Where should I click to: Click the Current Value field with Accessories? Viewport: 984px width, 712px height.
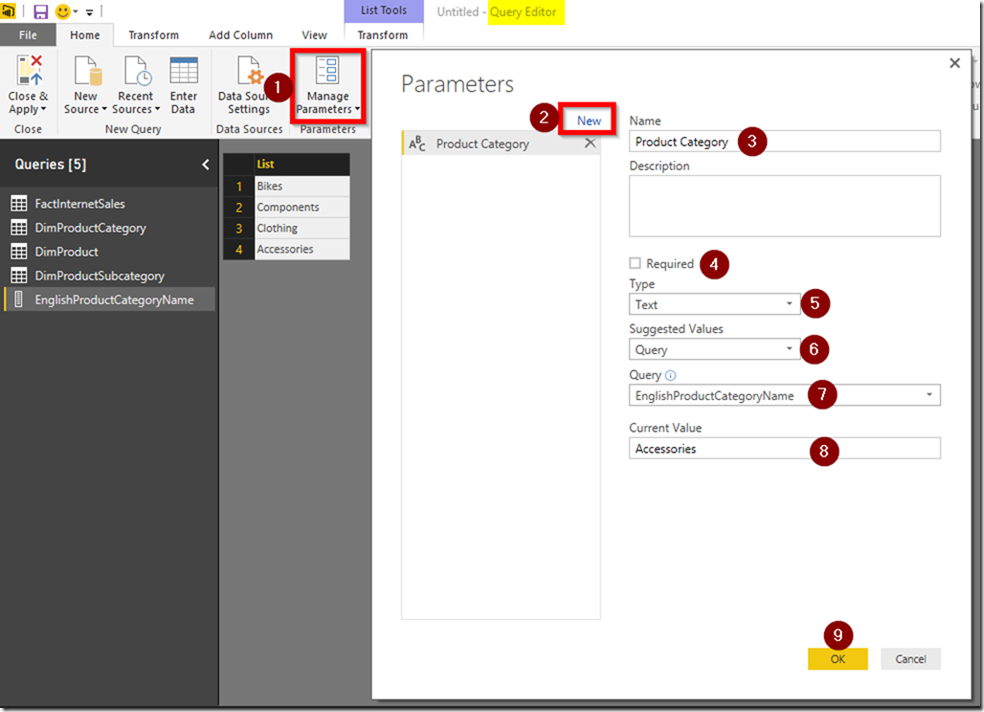[784, 448]
